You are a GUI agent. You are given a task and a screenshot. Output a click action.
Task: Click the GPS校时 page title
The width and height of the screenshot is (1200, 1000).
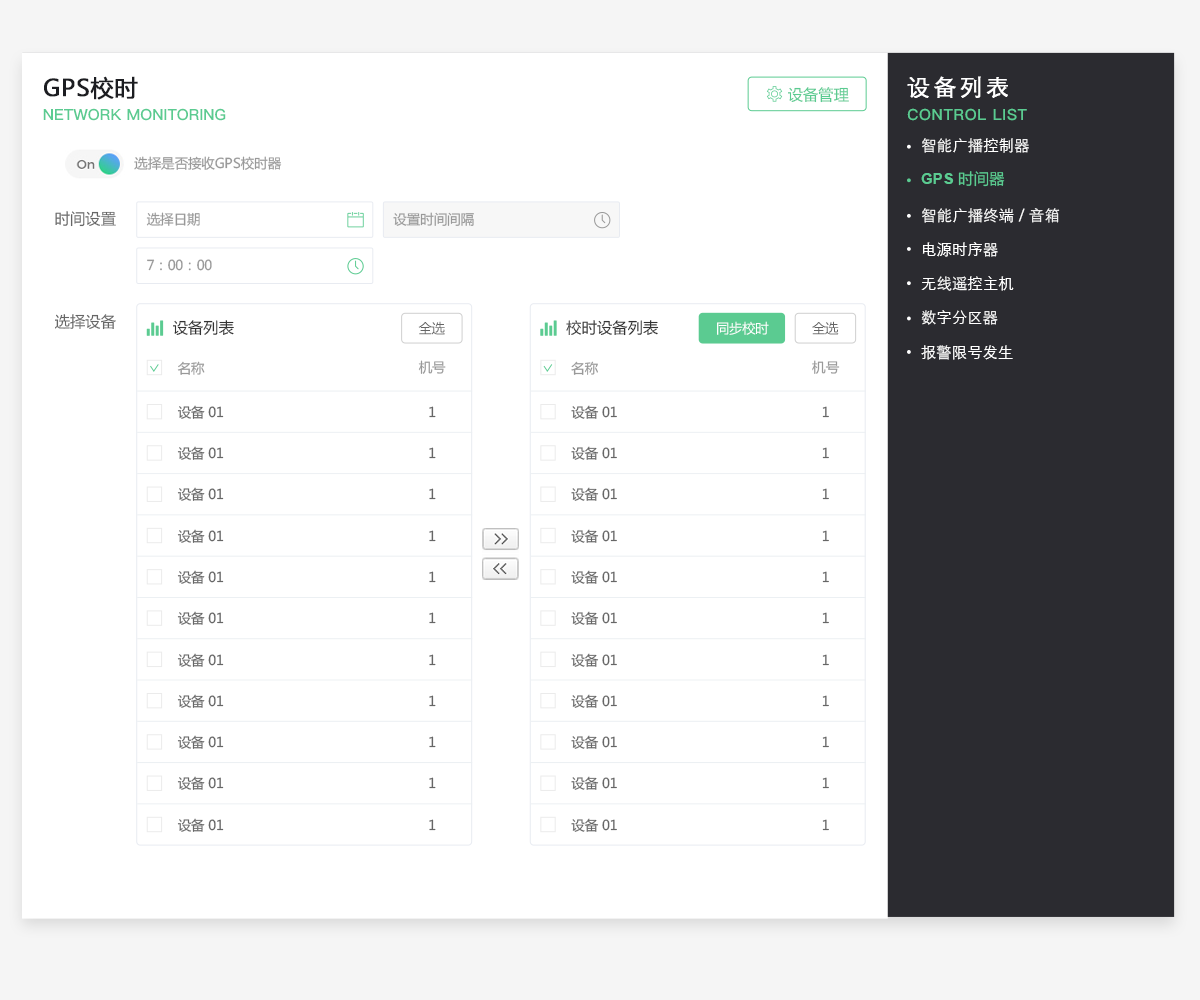(90, 88)
